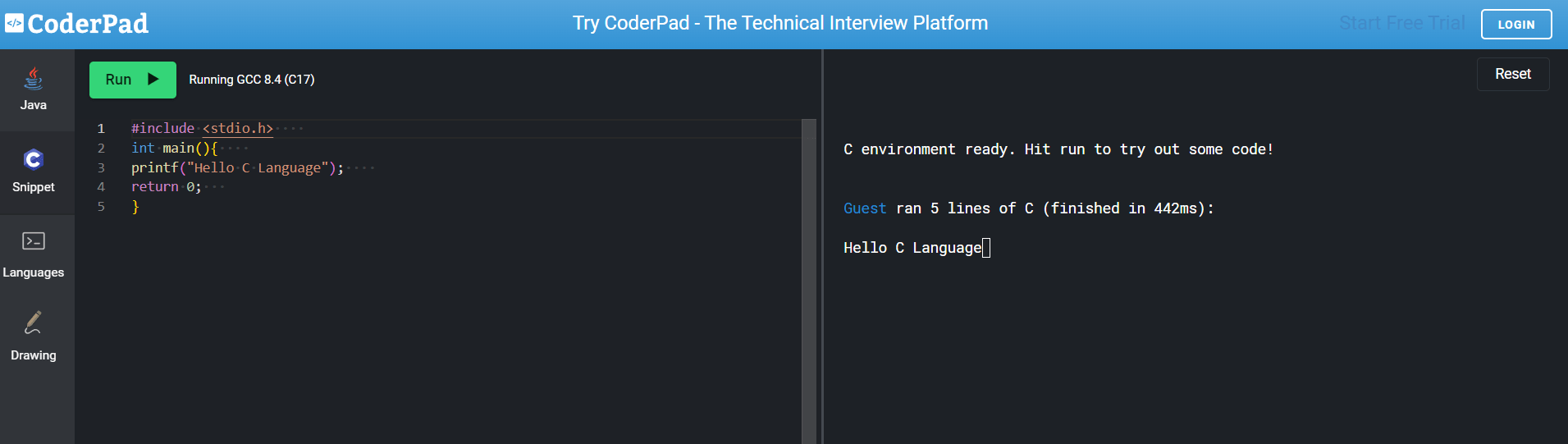Click the Running GCC 8.4 label
This screenshot has height=444, width=1568.
(251, 80)
